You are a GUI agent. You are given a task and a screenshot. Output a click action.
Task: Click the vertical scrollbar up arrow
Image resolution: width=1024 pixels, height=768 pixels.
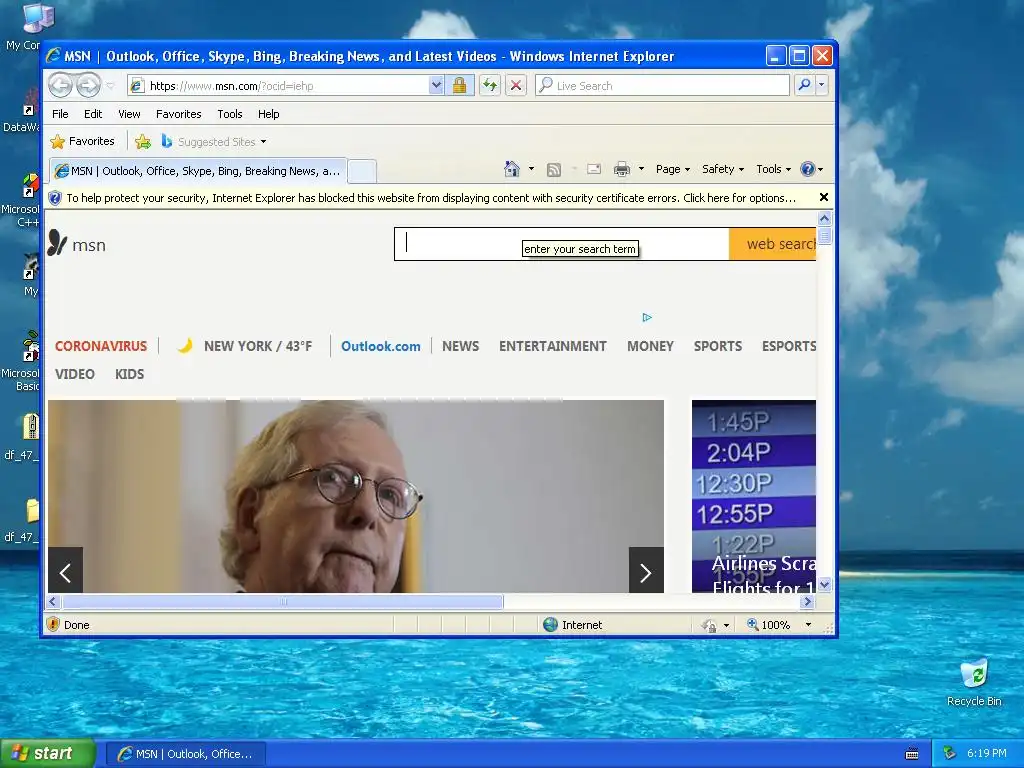tap(824, 219)
